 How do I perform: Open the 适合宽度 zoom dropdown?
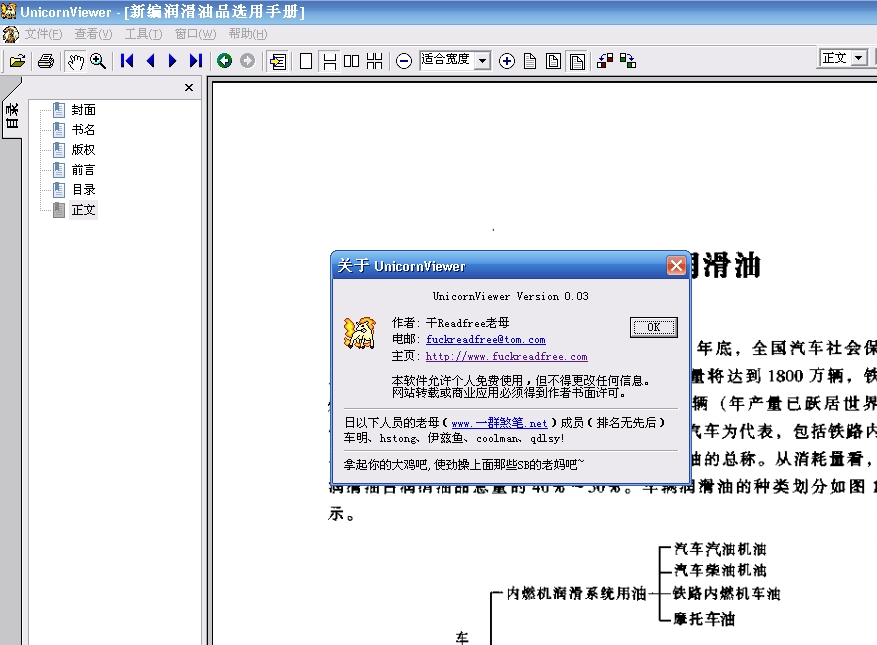483,60
